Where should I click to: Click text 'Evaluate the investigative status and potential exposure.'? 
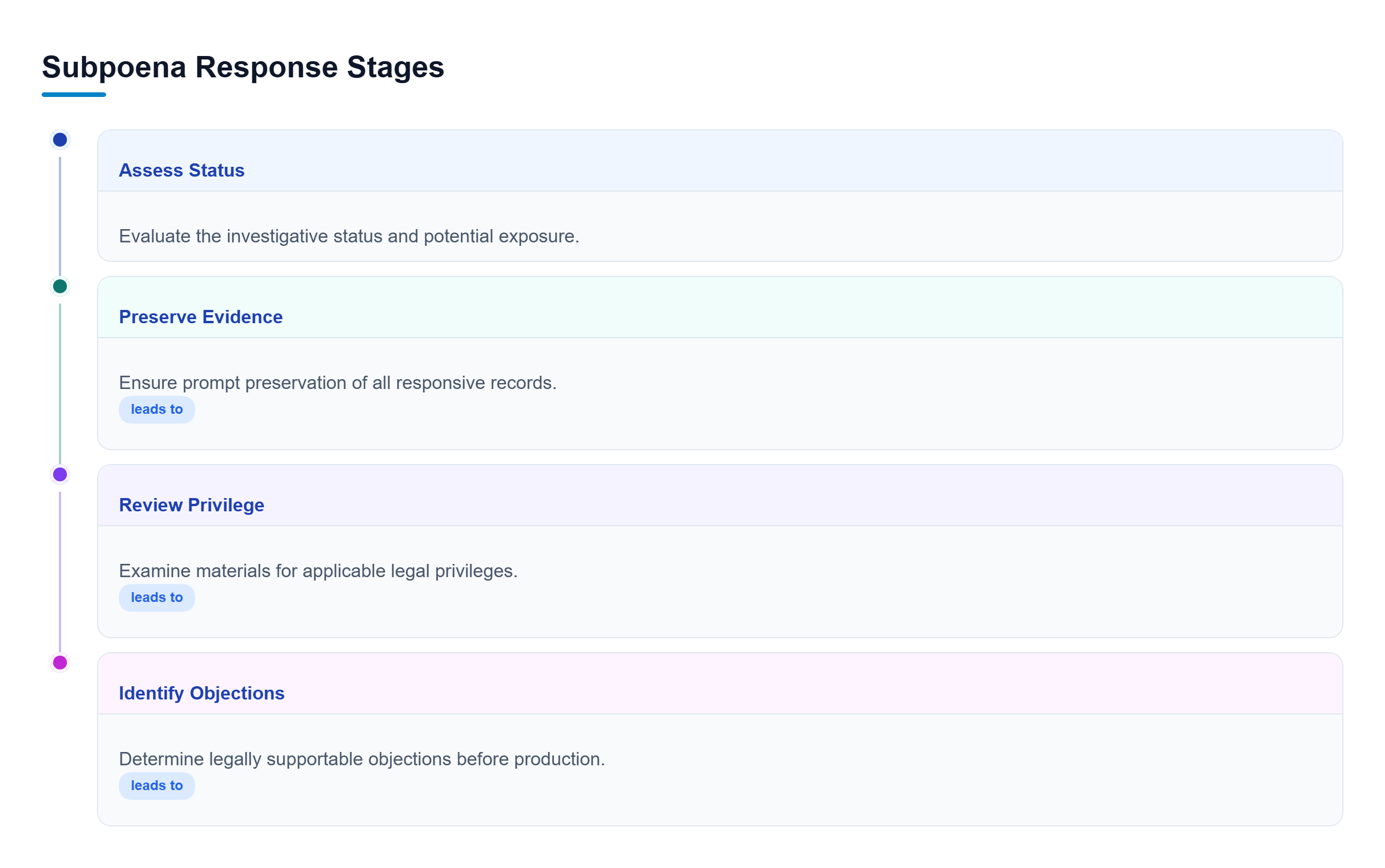pos(349,236)
